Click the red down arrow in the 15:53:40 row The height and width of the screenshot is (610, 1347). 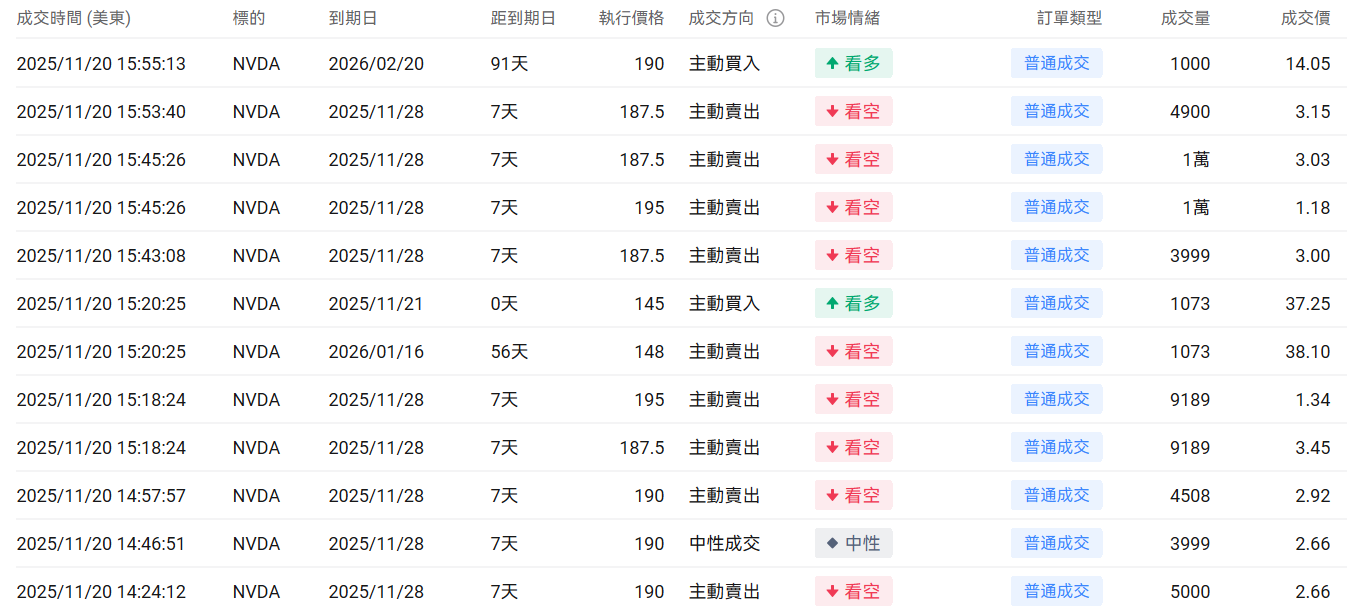832,112
